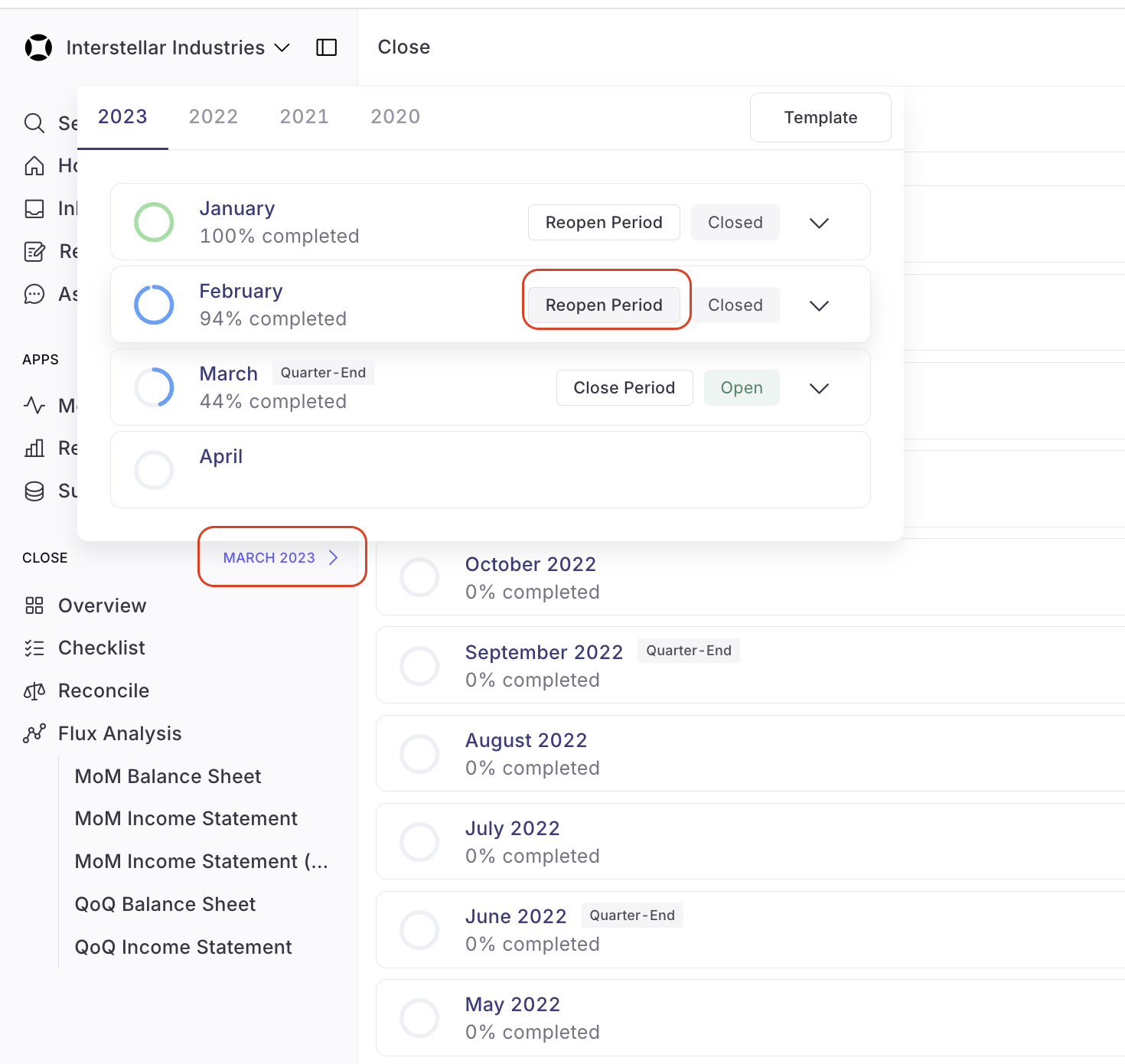Select MoM Balance Sheet

pos(168,776)
